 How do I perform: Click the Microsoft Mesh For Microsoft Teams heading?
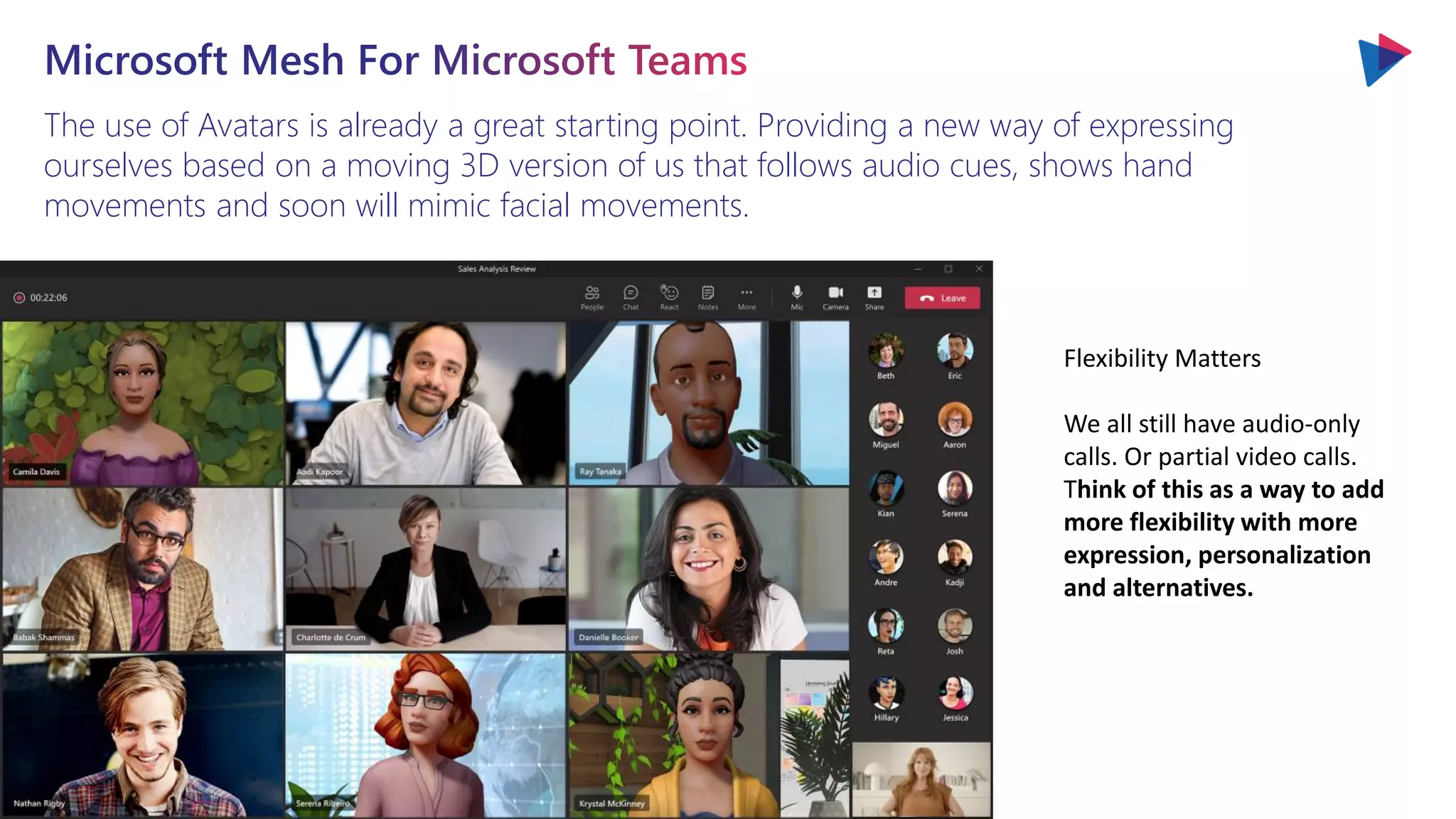(x=395, y=60)
